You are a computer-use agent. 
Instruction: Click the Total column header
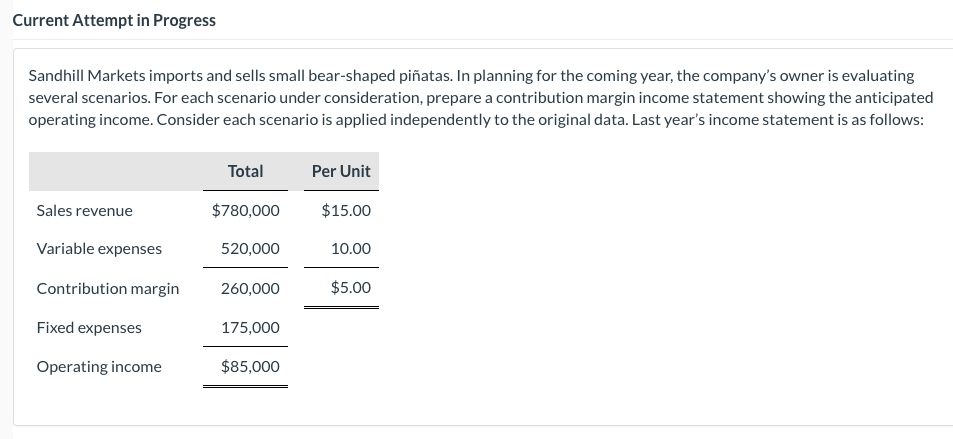click(x=246, y=171)
